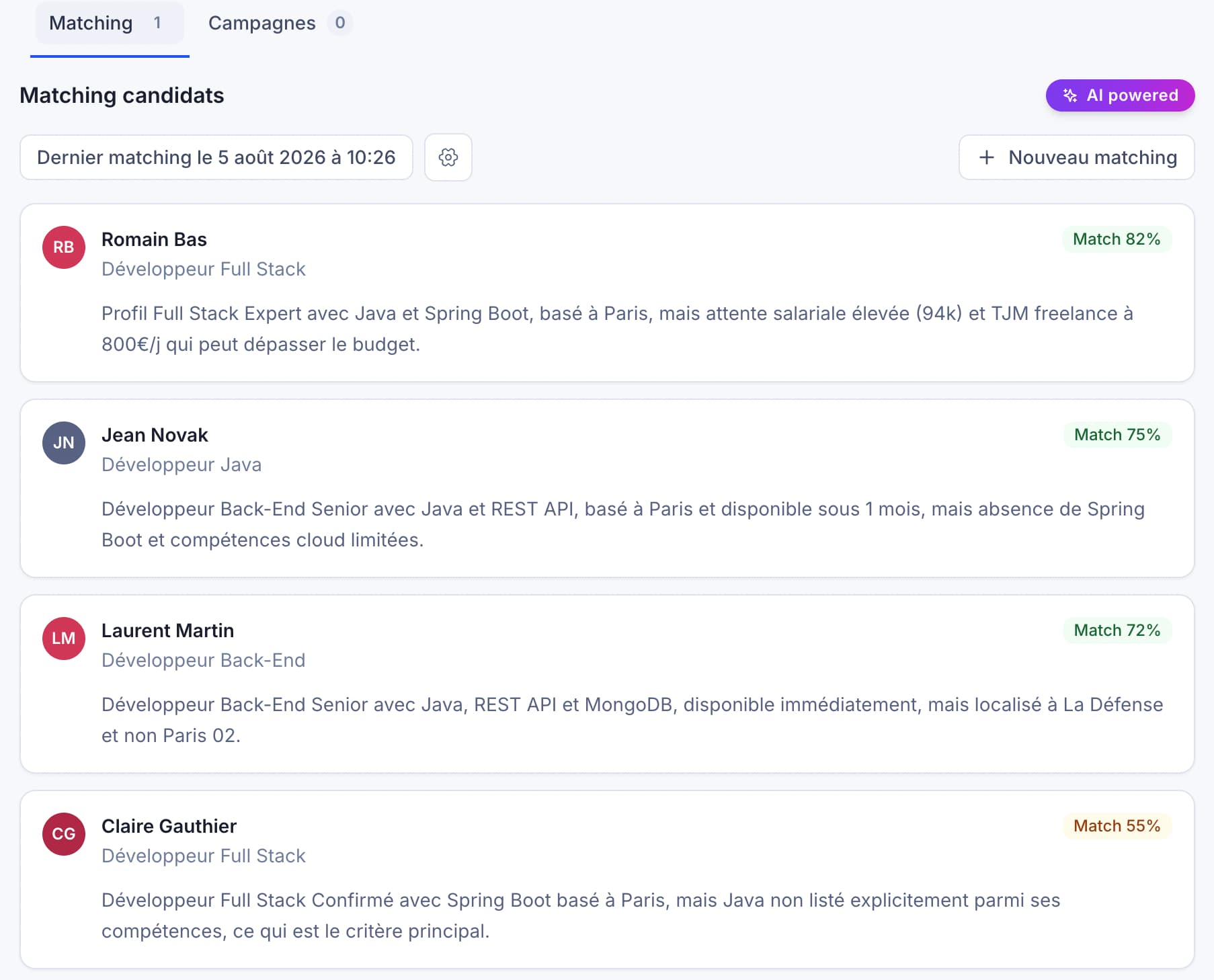Click the JN avatar of Jean Novak
Viewport: 1214px width, 980px height.
(x=64, y=443)
